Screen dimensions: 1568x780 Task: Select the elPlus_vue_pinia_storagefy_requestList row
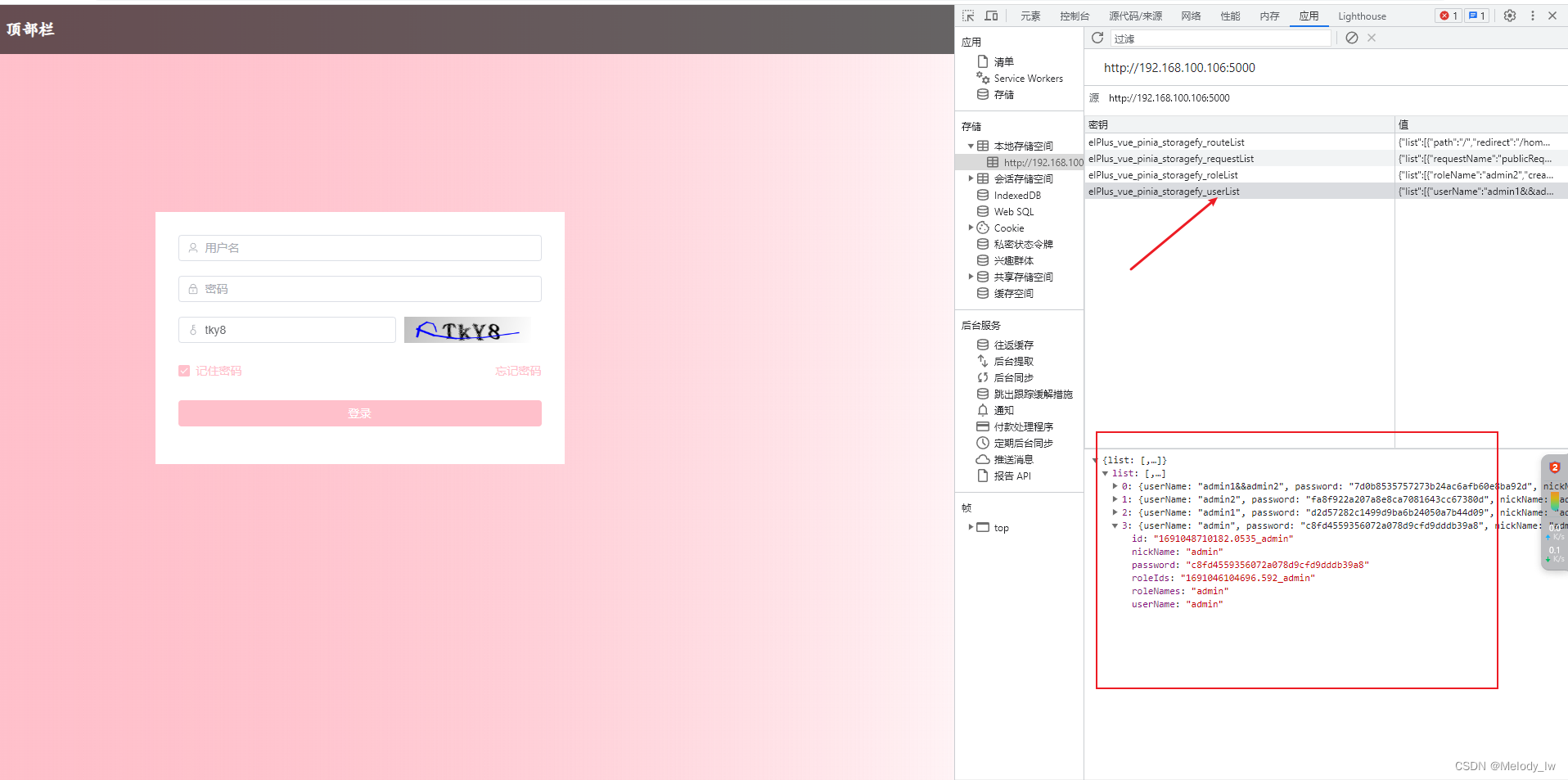1326,159
